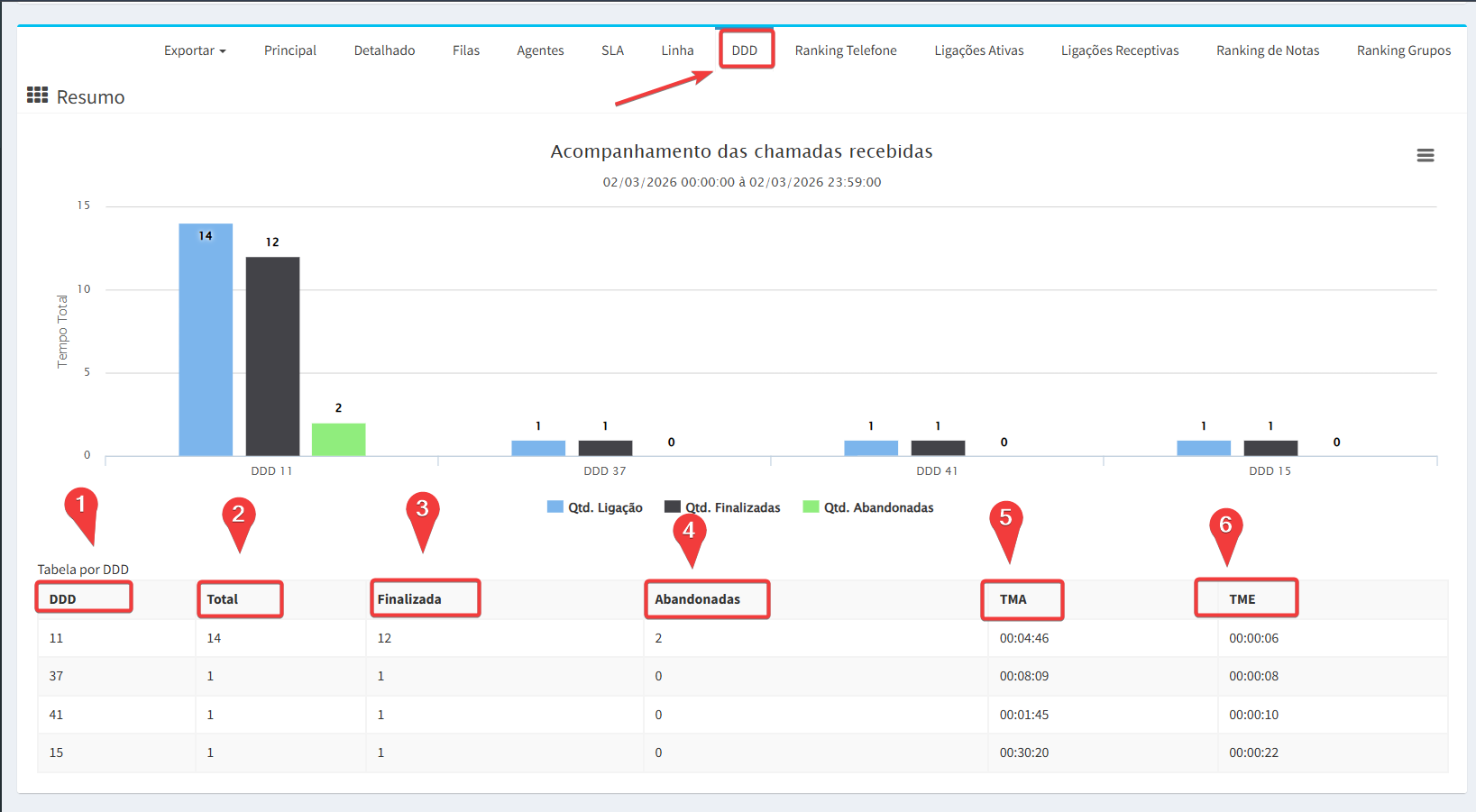Click the Resumo grid icon
The width and height of the screenshot is (1476, 812).
tap(37, 96)
